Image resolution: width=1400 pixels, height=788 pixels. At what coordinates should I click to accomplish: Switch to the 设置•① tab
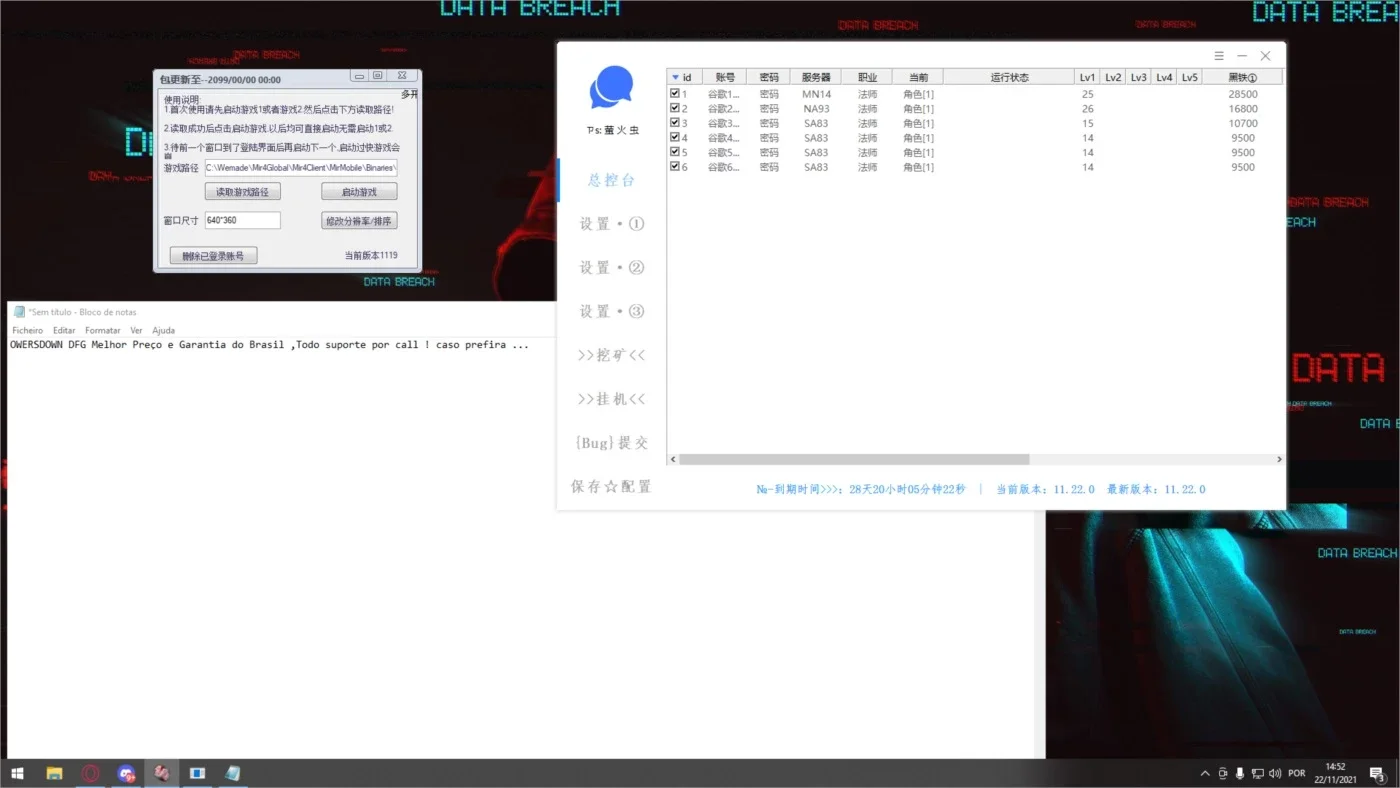coord(611,224)
